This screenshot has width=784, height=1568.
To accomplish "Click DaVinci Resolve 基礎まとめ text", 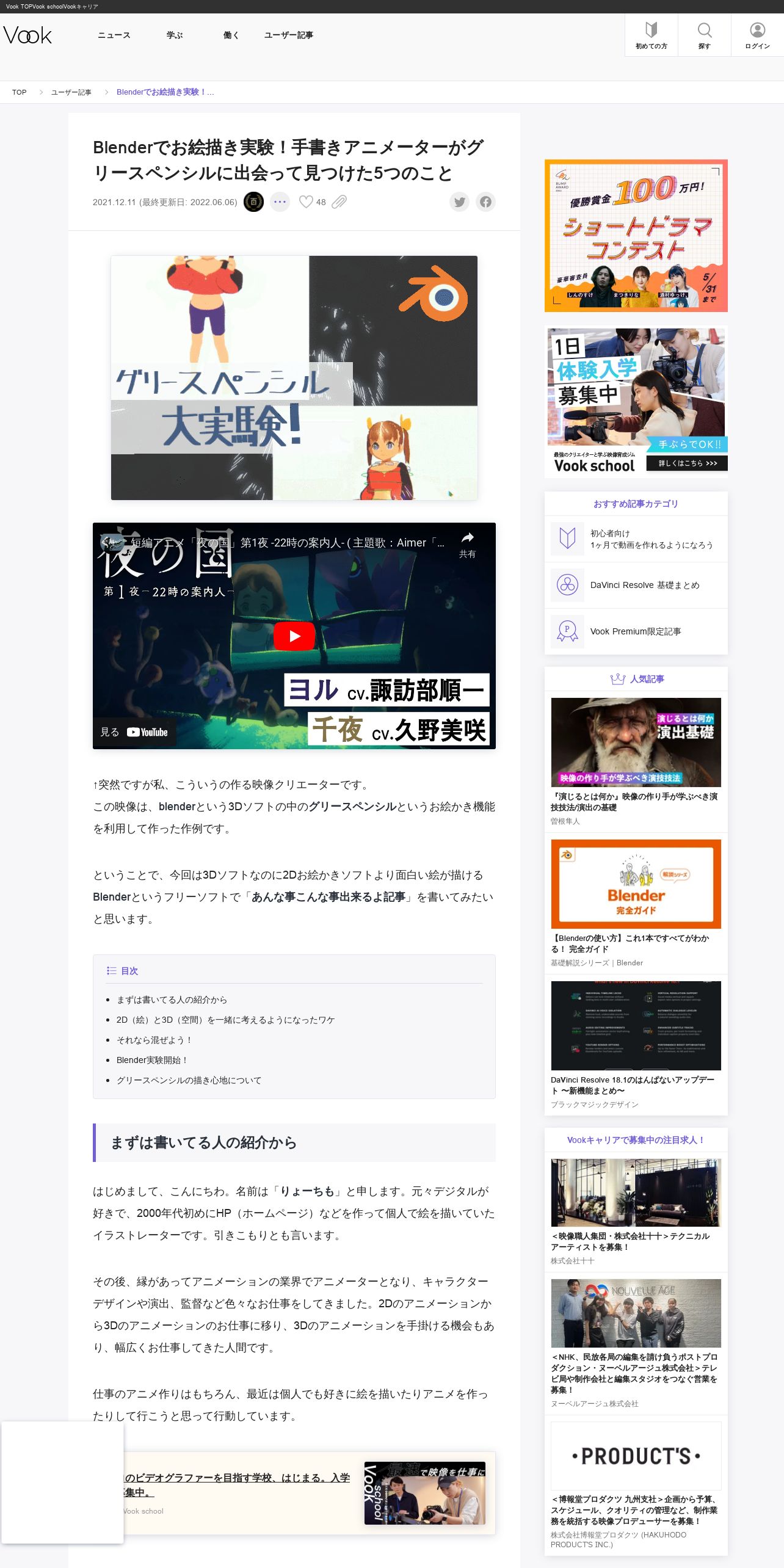I will 645,585.
